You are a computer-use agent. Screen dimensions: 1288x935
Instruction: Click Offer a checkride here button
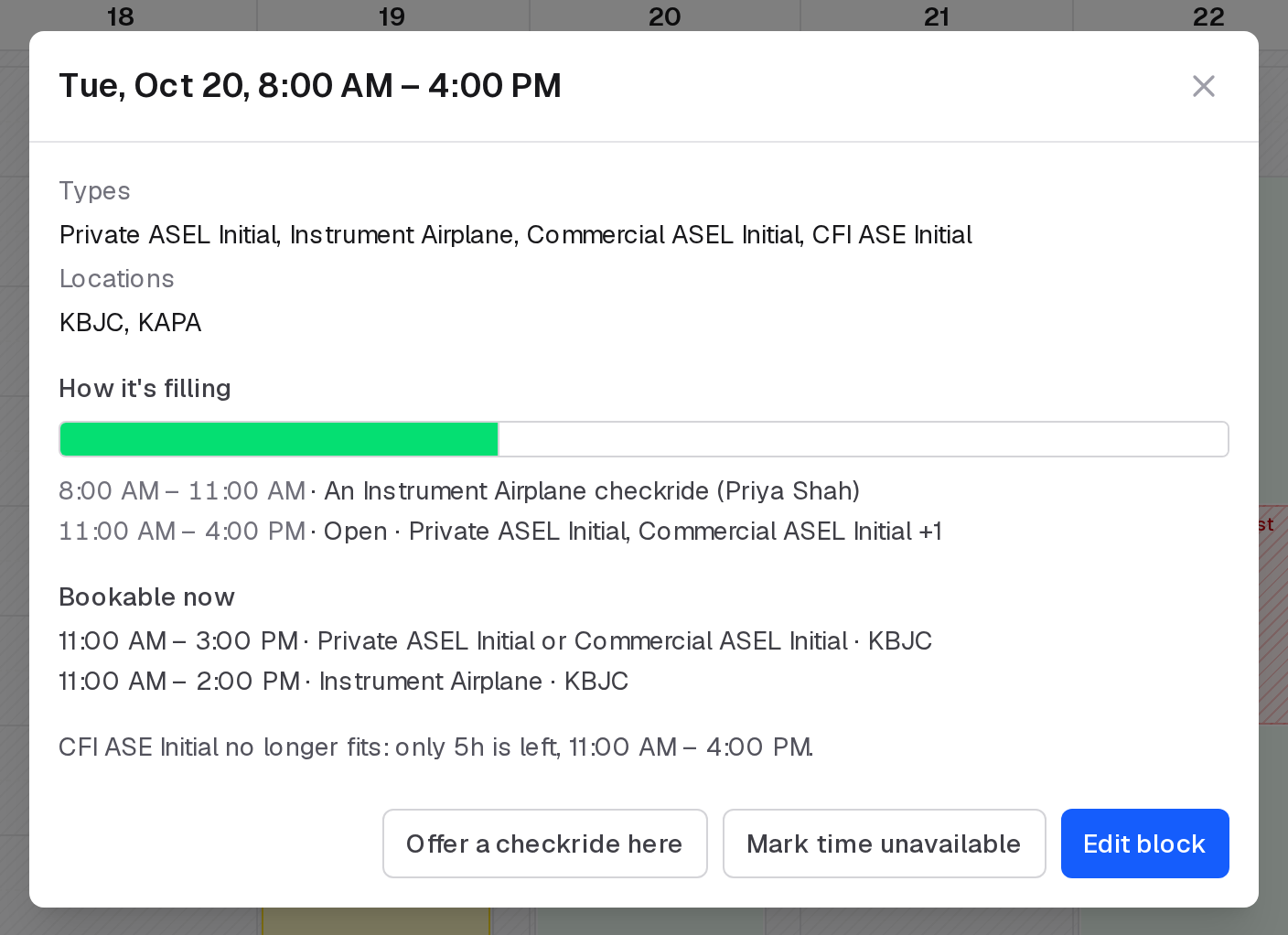pyautogui.click(x=544, y=844)
